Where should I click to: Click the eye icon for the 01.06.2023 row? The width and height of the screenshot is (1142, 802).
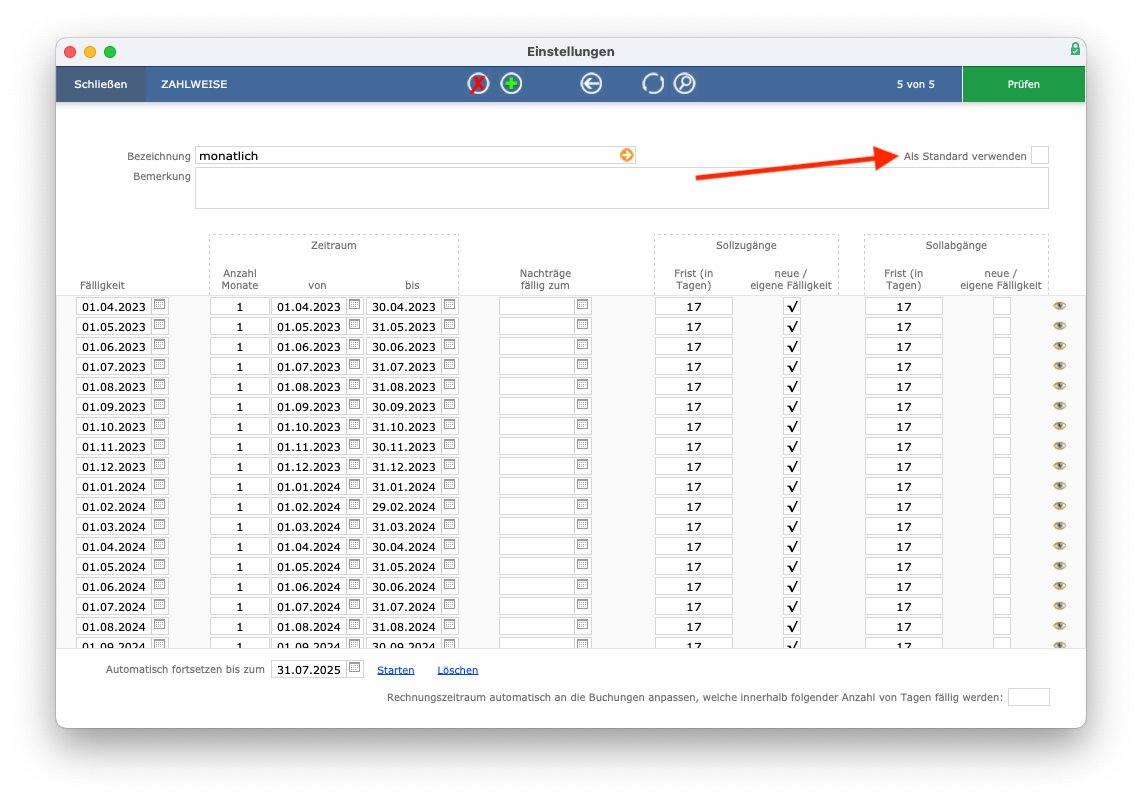pyautogui.click(x=1060, y=346)
